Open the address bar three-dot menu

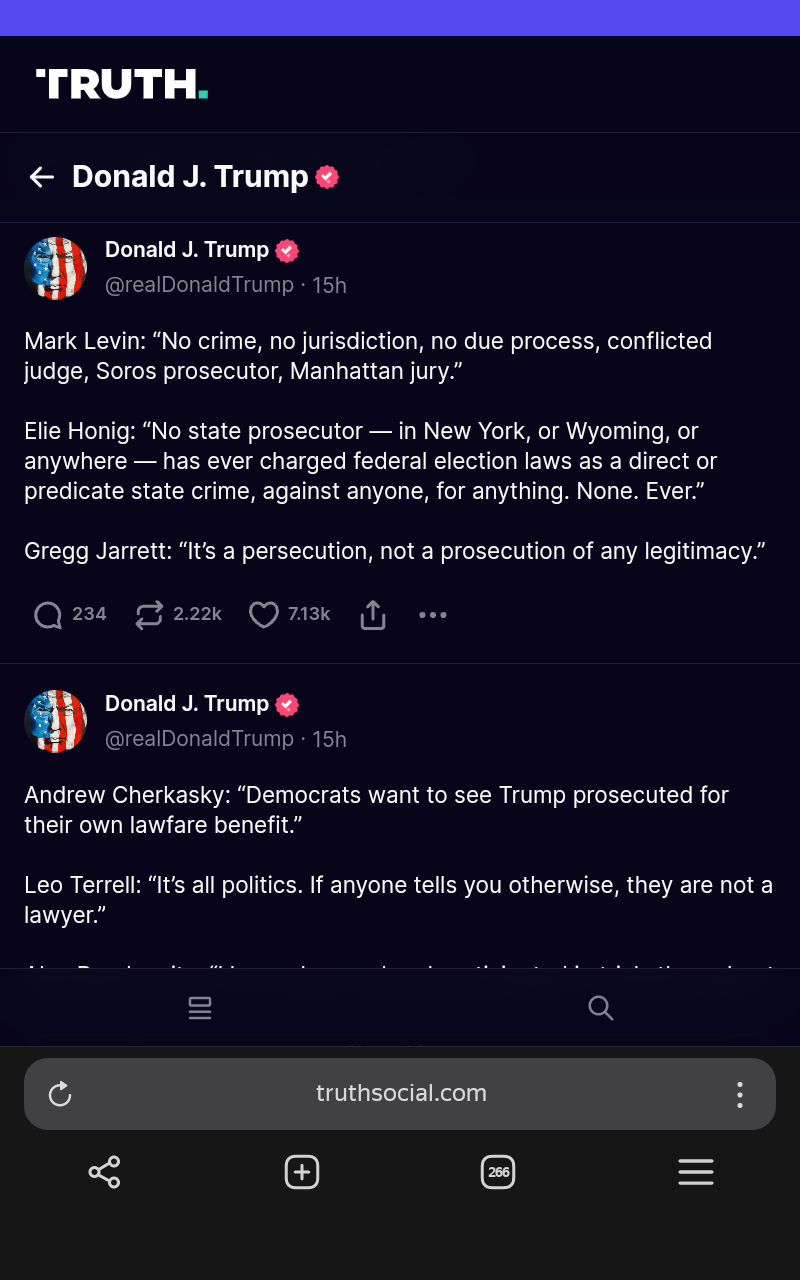(x=739, y=1094)
